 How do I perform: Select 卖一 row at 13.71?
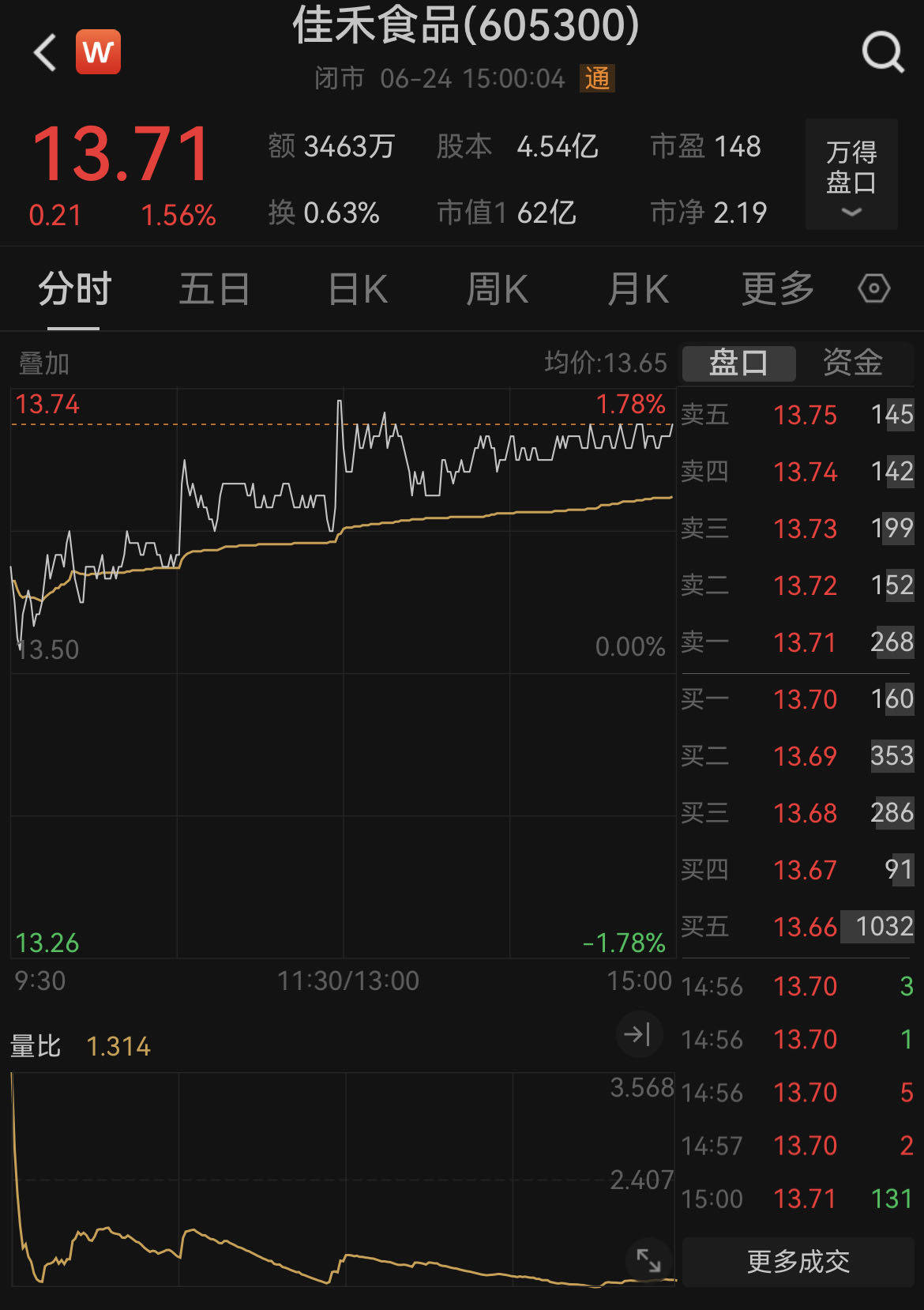(x=798, y=642)
